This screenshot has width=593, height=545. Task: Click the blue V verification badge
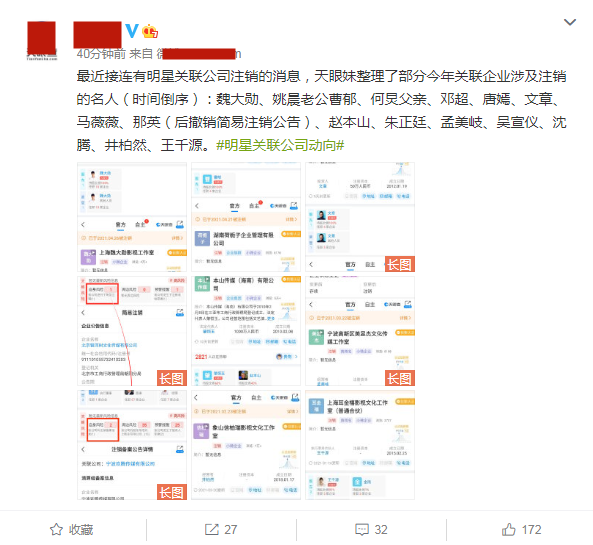132,31
